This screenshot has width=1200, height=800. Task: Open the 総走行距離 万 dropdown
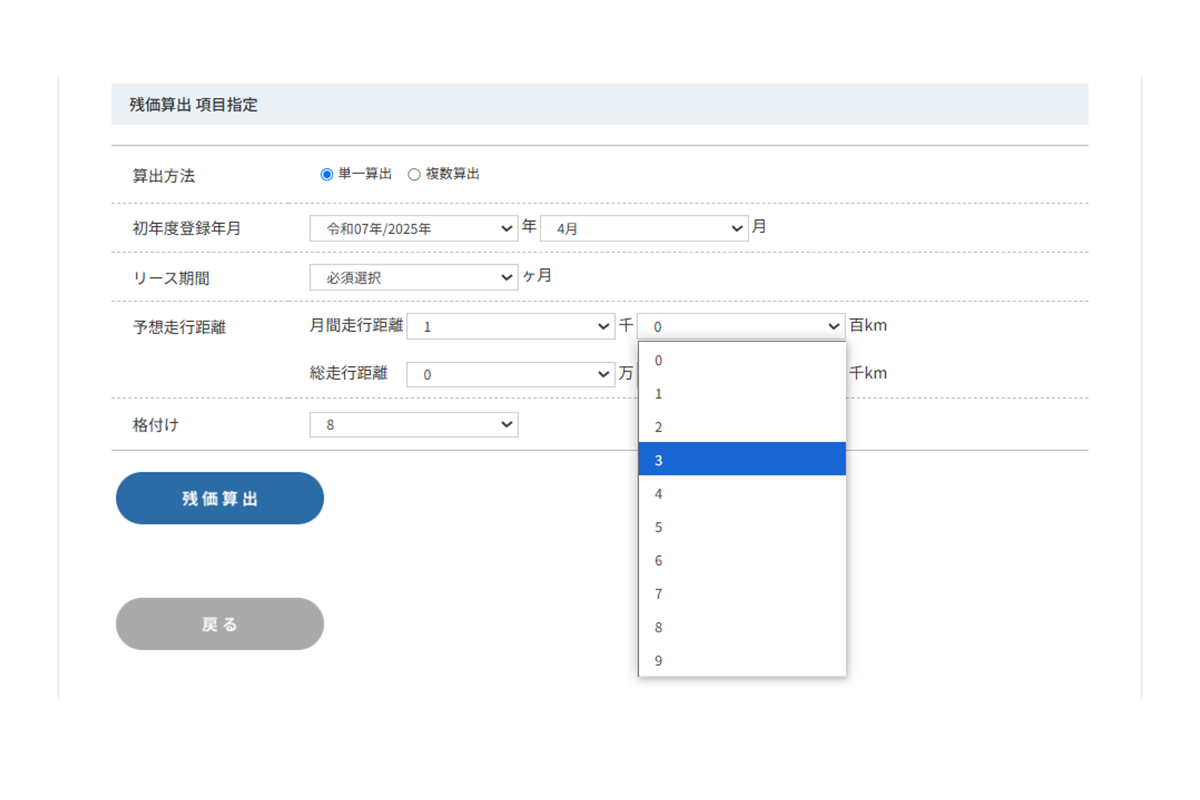pyautogui.click(x=510, y=375)
